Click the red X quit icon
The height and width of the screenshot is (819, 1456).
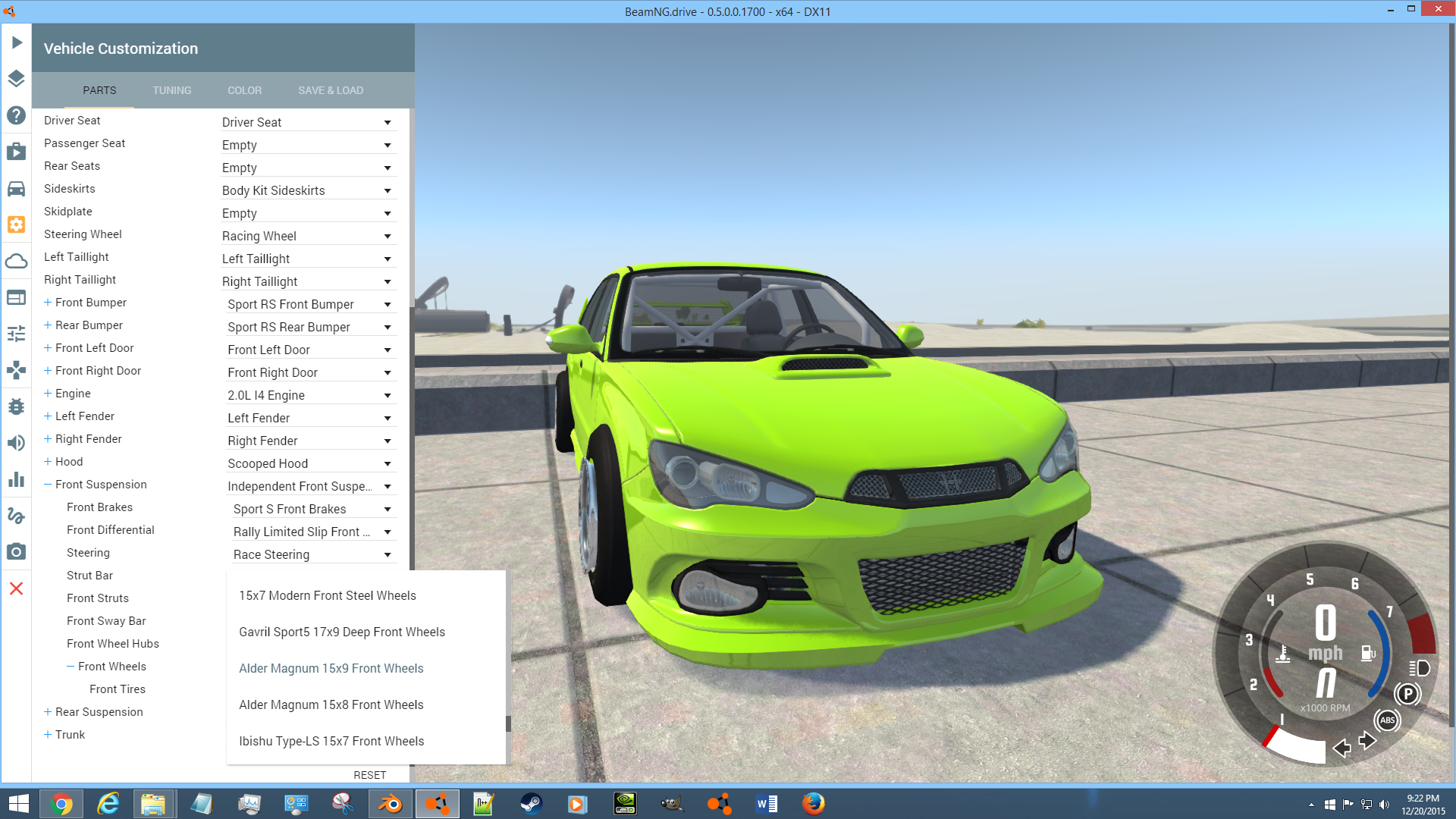(x=17, y=588)
